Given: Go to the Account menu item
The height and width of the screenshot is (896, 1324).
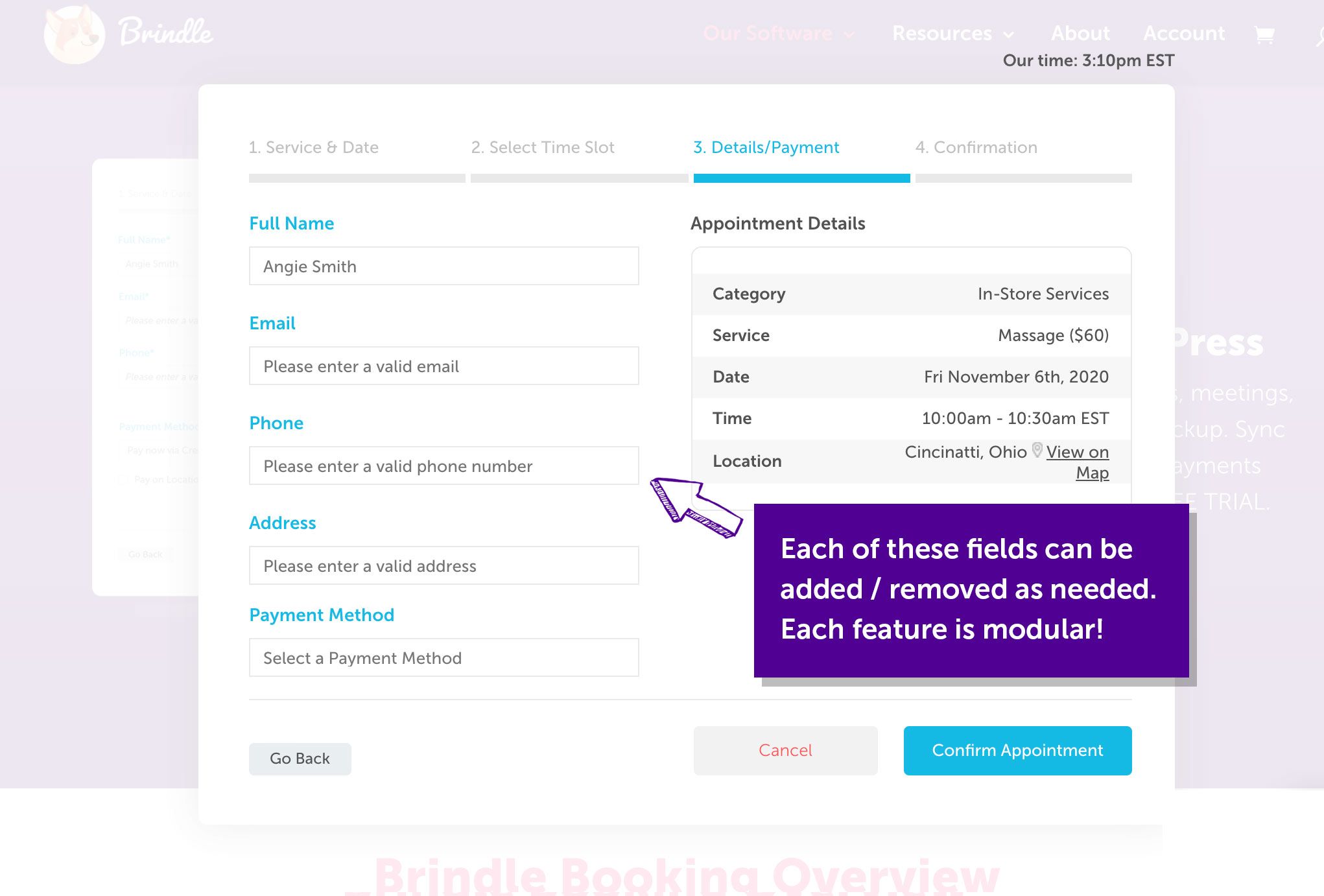Looking at the screenshot, I should pos(1184,33).
